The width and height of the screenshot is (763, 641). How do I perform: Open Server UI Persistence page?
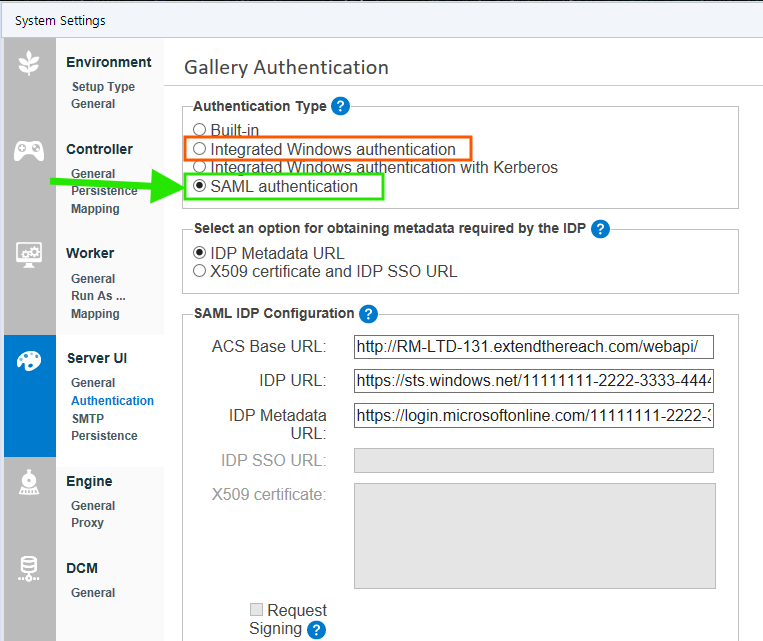(x=104, y=436)
